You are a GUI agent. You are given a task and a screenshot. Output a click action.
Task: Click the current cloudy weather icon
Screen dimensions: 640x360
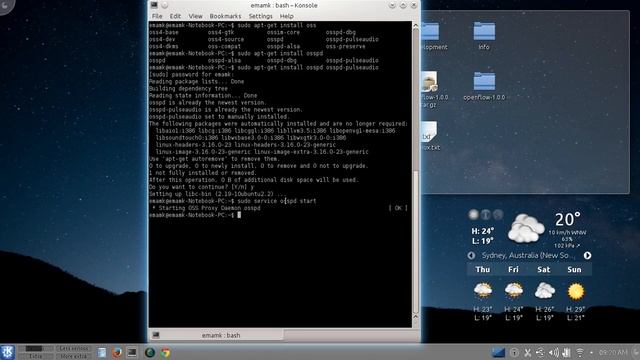(526, 229)
